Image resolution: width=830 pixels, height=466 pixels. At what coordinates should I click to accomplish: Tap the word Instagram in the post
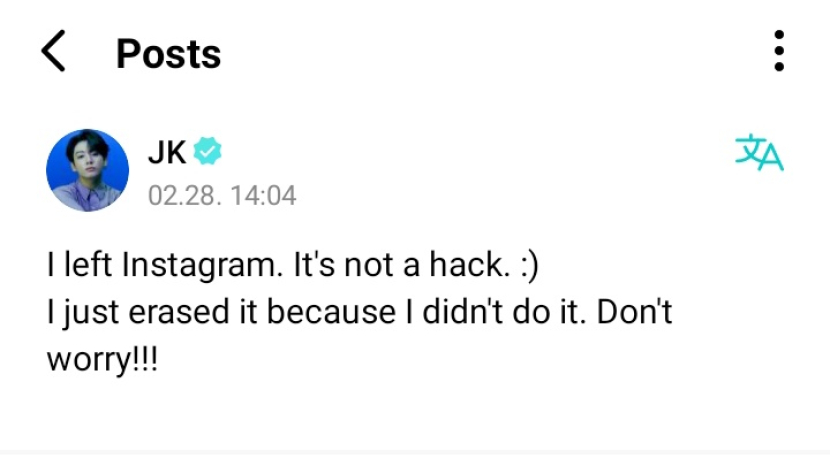203,266
